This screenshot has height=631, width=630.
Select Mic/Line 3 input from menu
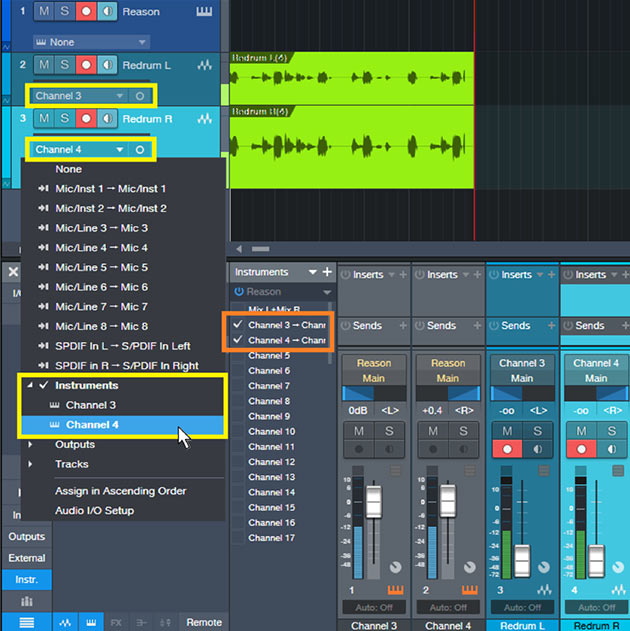tap(101, 228)
